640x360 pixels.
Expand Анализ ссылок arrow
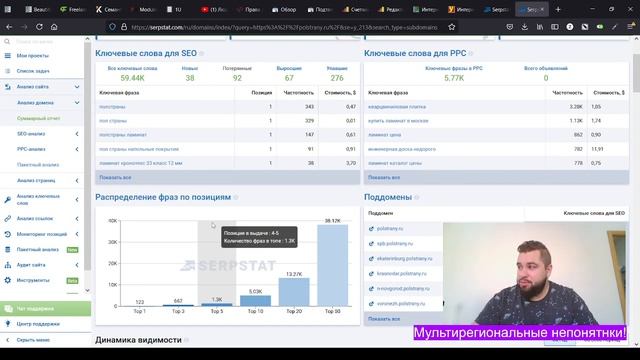pyautogui.click(x=77, y=219)
